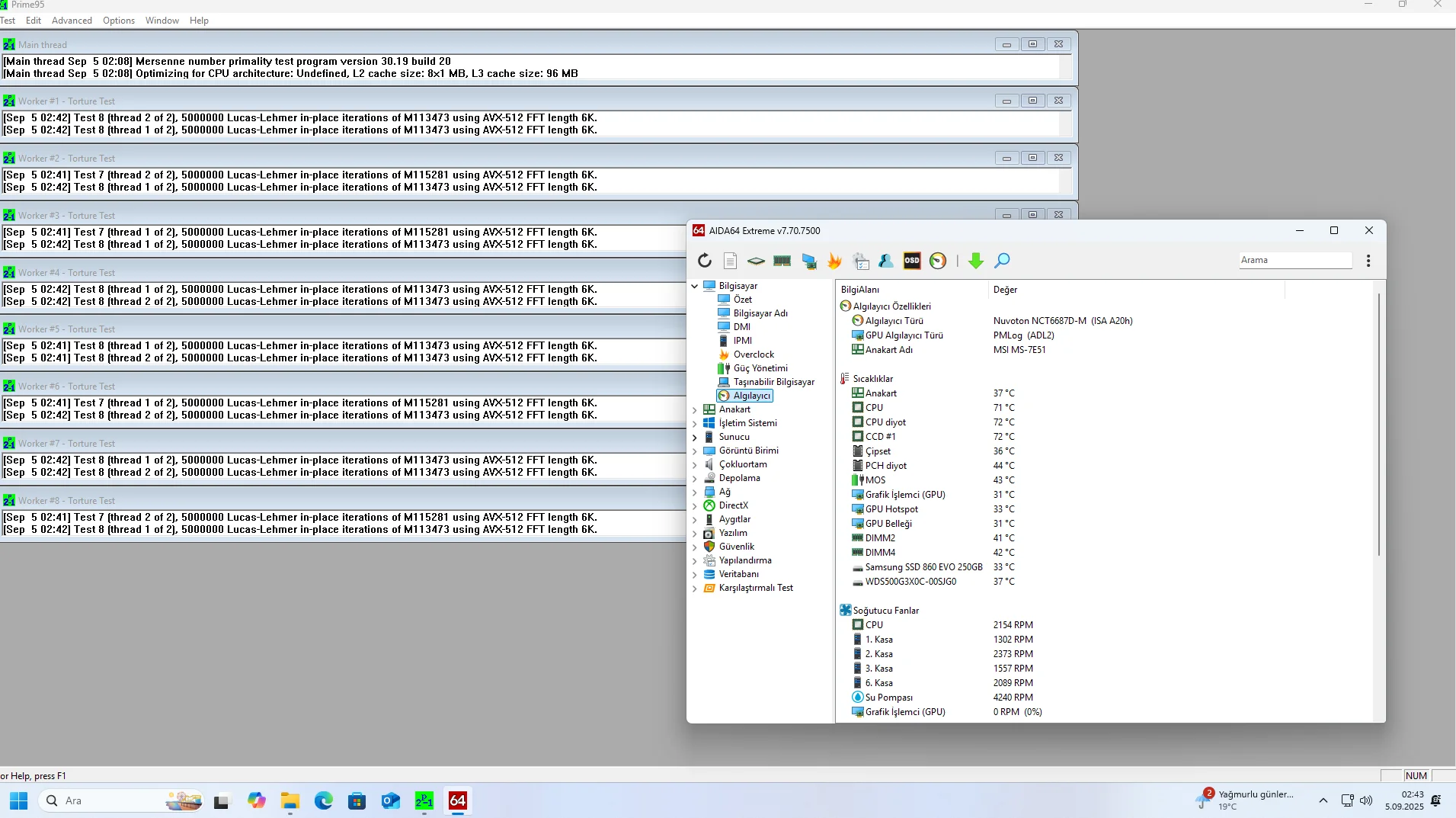
Task: Open the Prime95 Window menu
Action: pyautogui.click(x=162, y=21)
